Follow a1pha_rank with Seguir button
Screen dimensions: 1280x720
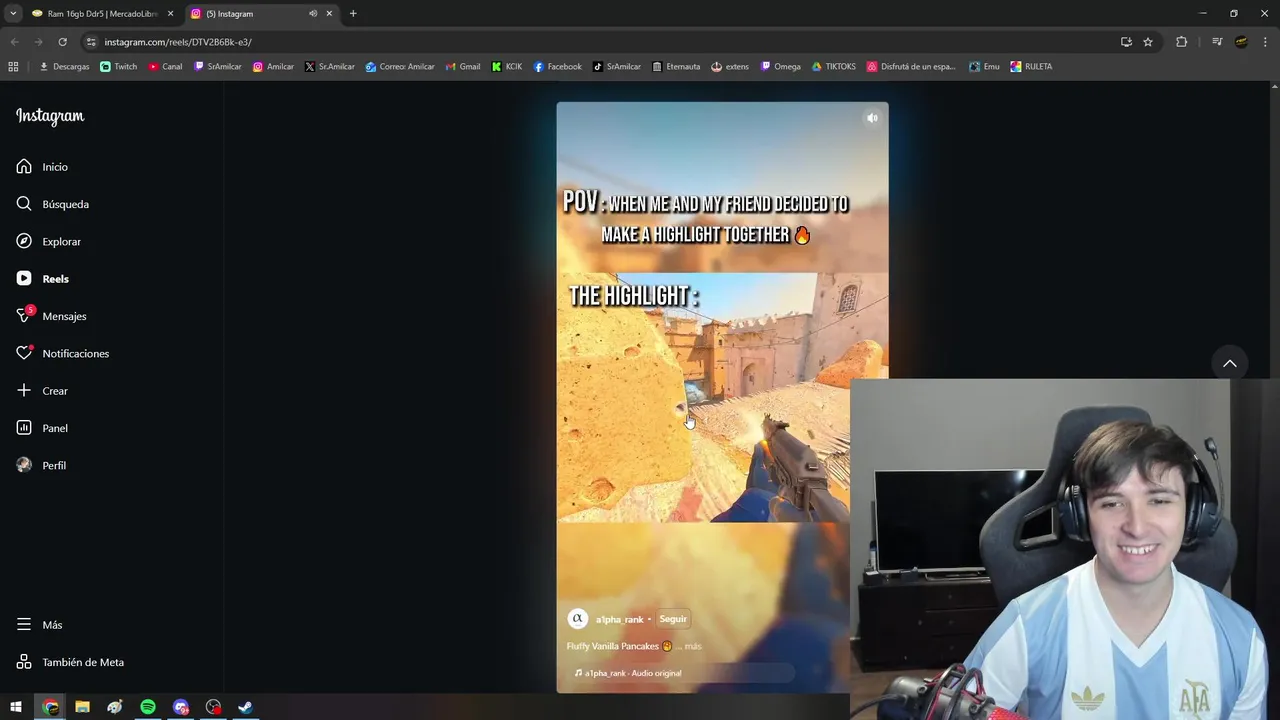673,619
